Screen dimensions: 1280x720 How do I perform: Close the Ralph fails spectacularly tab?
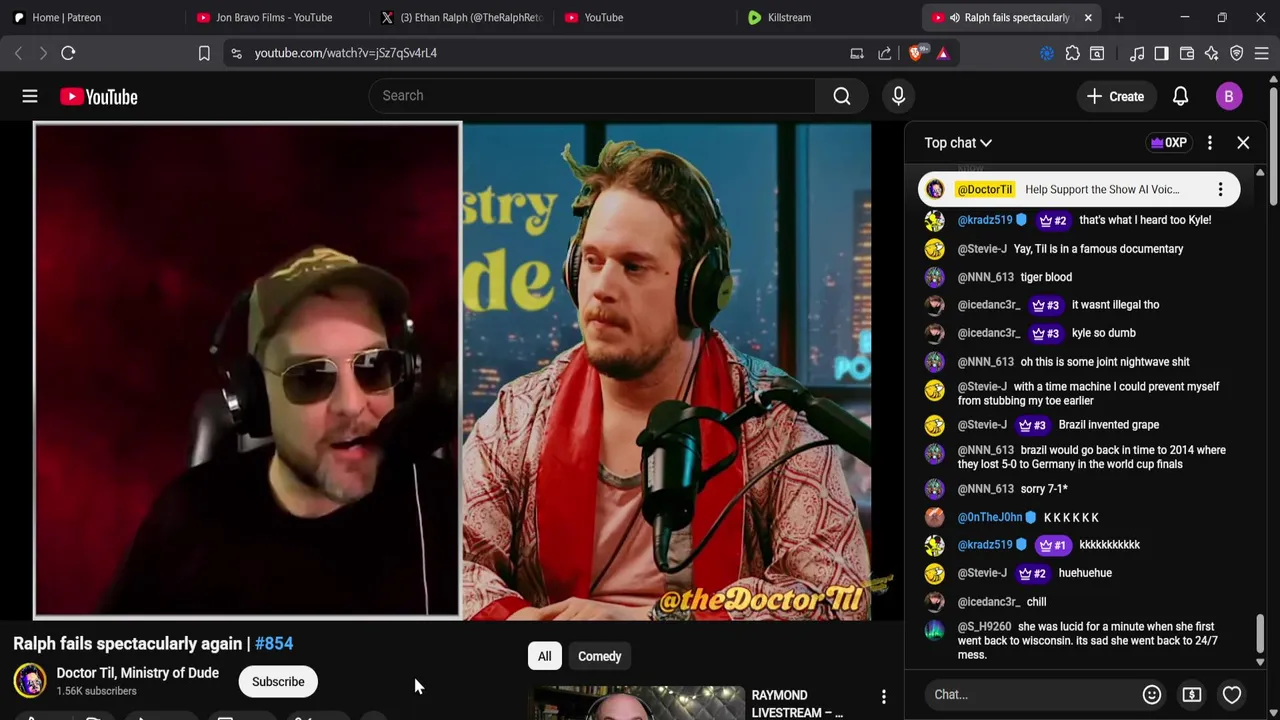tap(1088, 17)
